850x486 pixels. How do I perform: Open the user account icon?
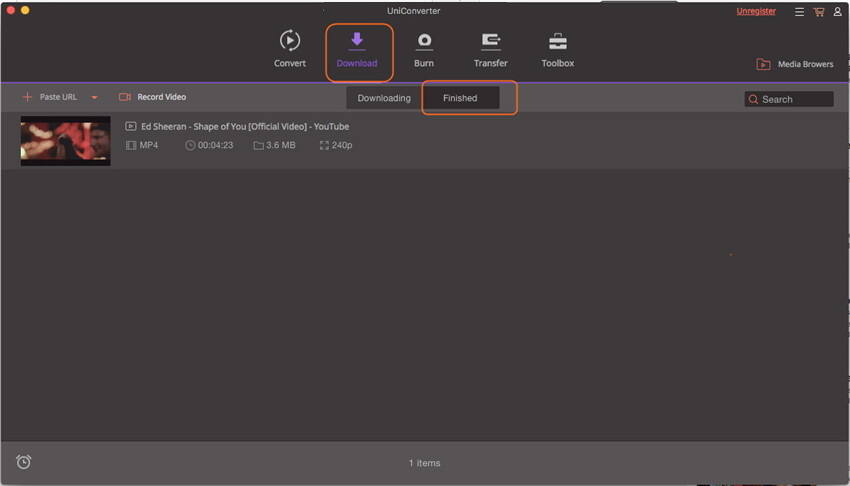click(837, 11)
